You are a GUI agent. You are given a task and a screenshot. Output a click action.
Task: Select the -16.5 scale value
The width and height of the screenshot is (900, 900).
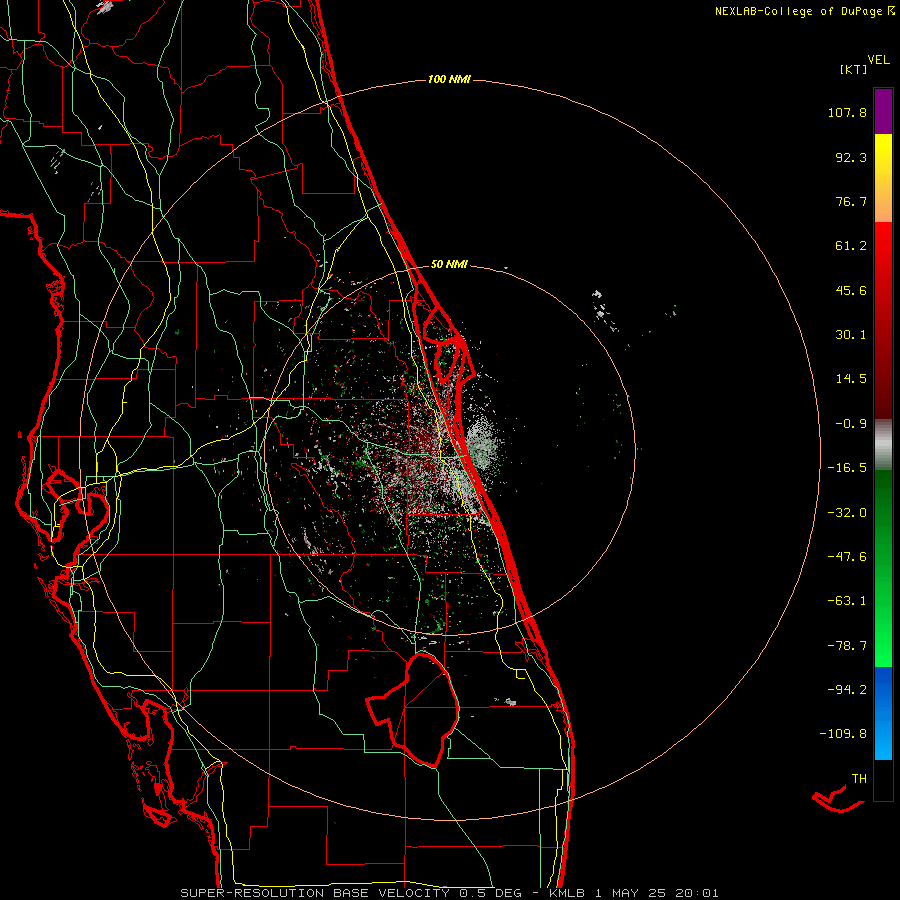point(847,468)
